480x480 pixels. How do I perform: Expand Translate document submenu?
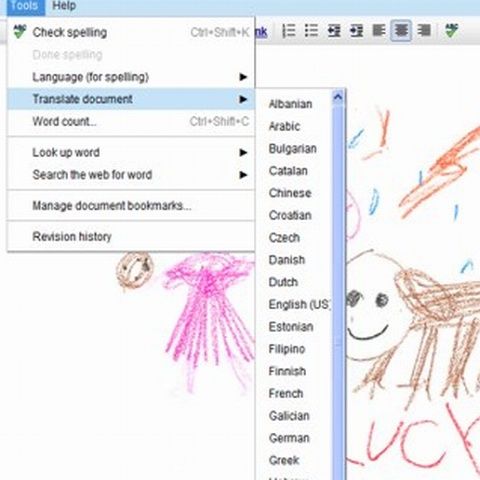coord(131,99)
